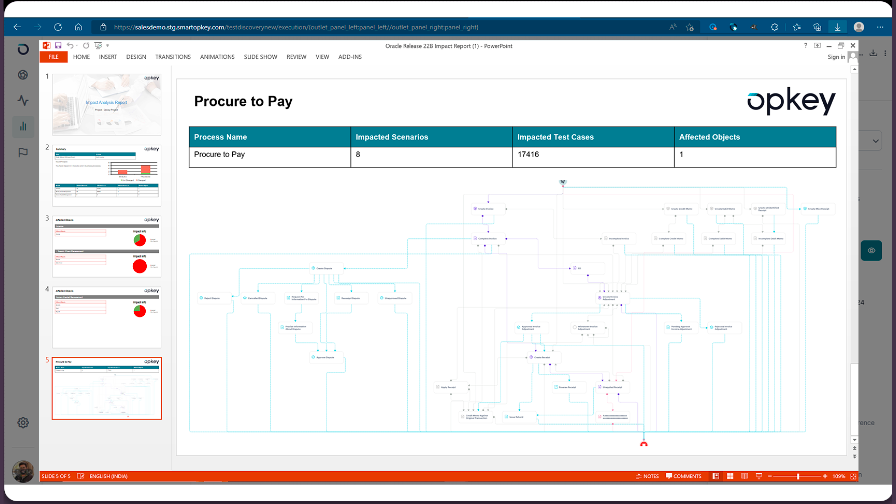Viewport: 896px width, 504px height.
Task: Click the Impacted Test Cases value 17416
Action: pyautogui.click(x=528, y=154)
